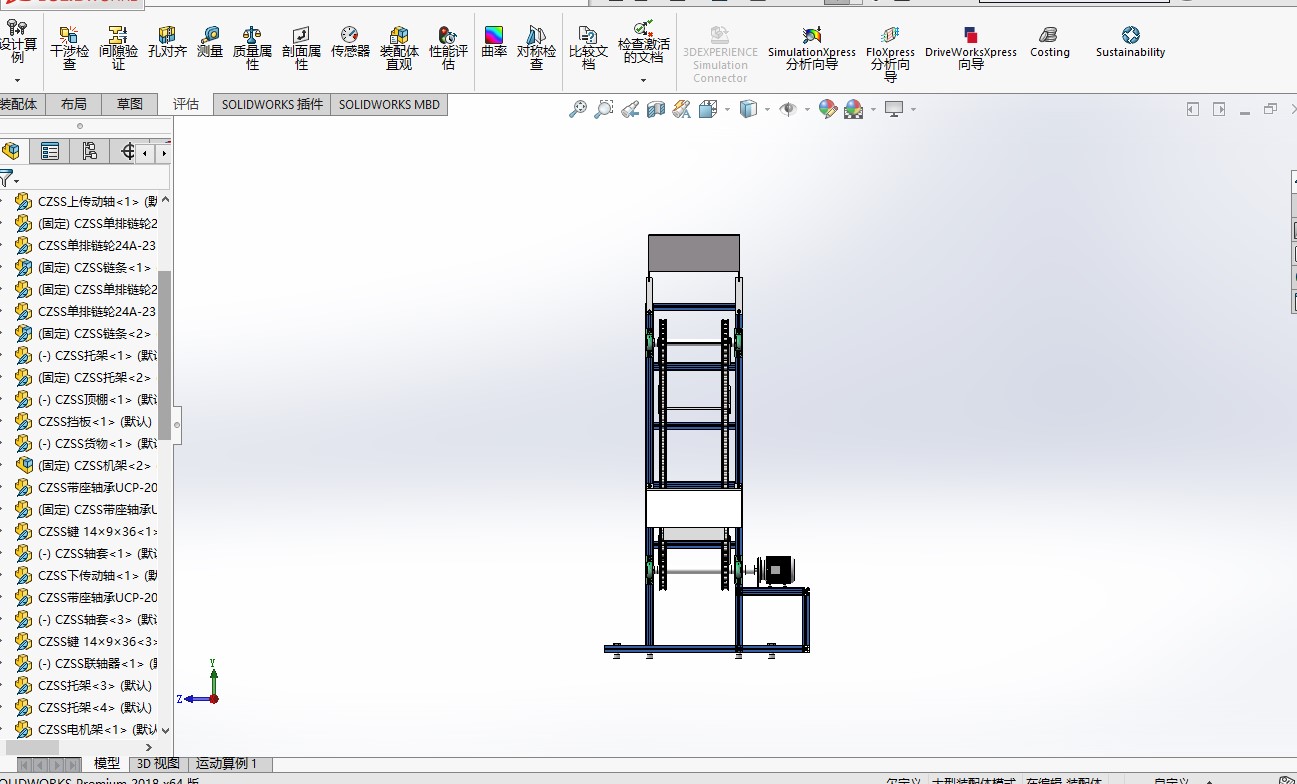The width and height of the screenshot is (1297, 784).
Task: Click manager tabs right scroll arrow
Action: [x=164, y=153]
